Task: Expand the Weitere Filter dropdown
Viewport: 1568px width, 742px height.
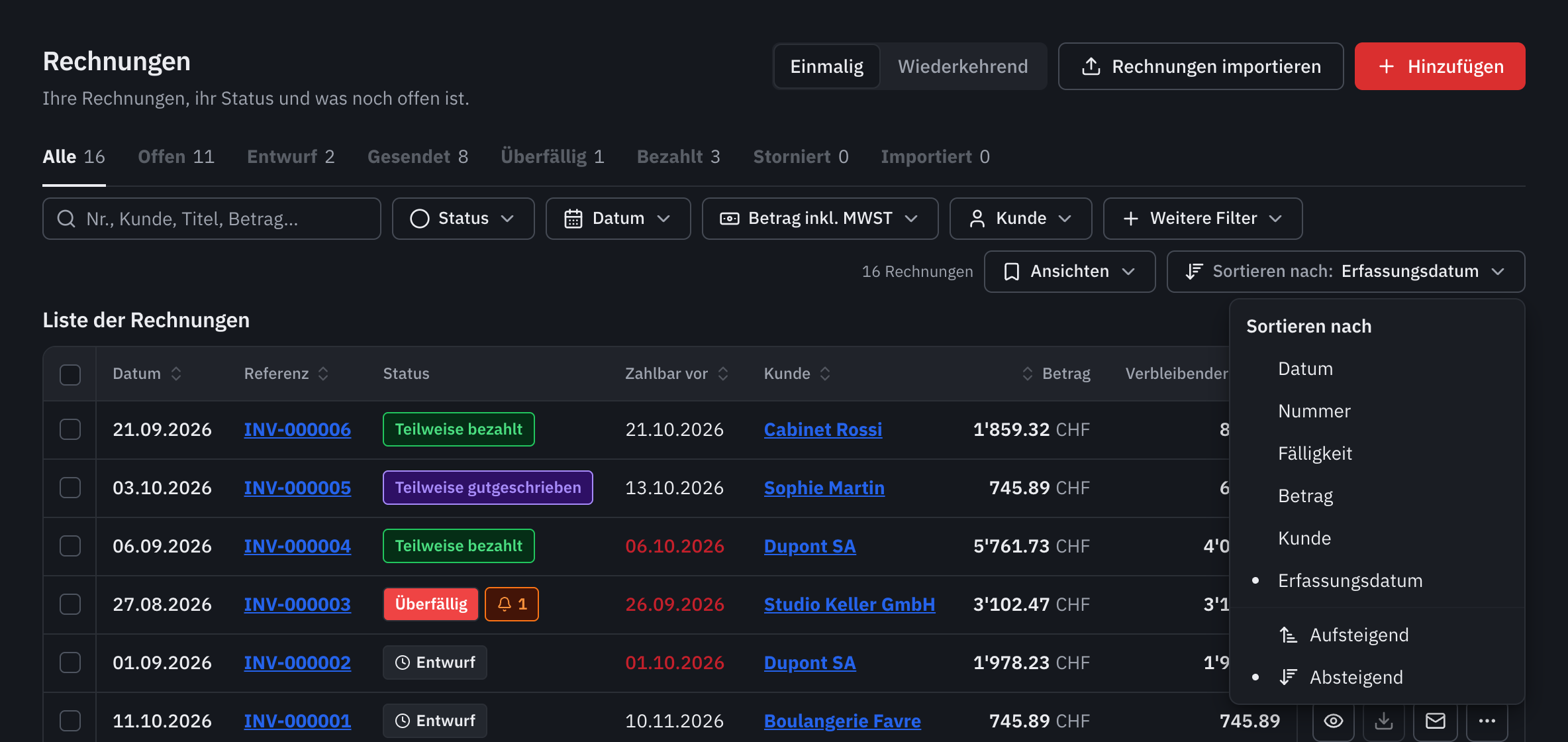Action: point(1203,219)
